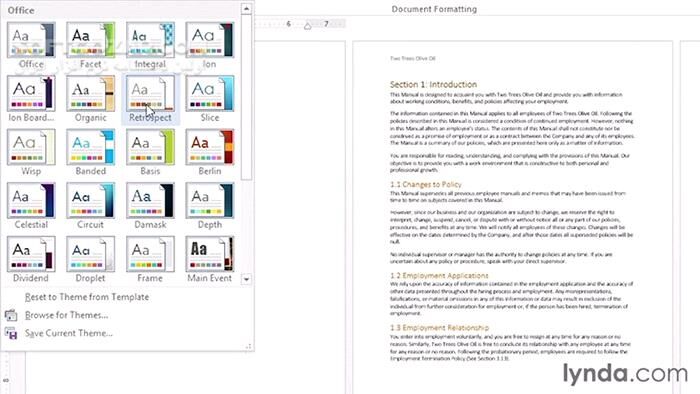Select the Wisp theme
The height and width of the screenshot is (394, 700).
coord(31,147)
